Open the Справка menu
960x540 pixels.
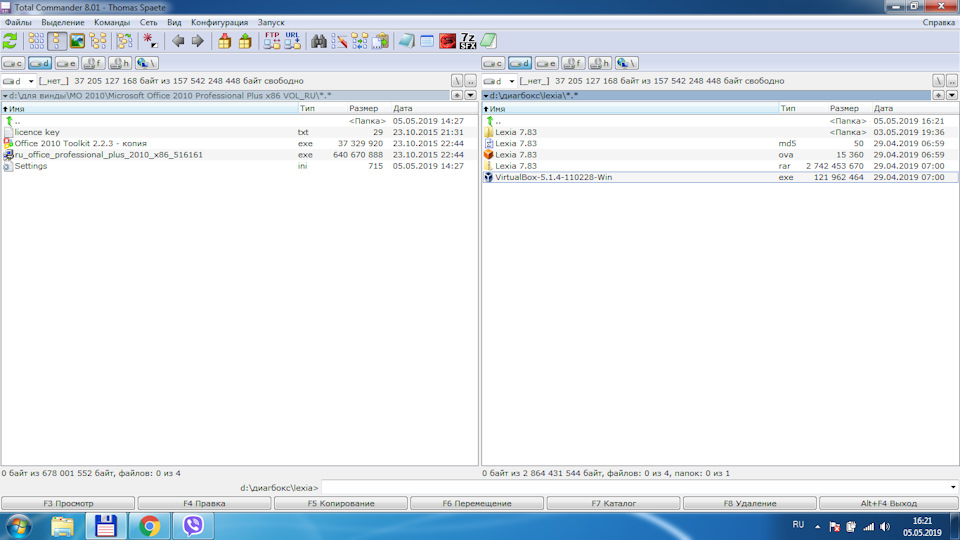(x=938, y=23)
